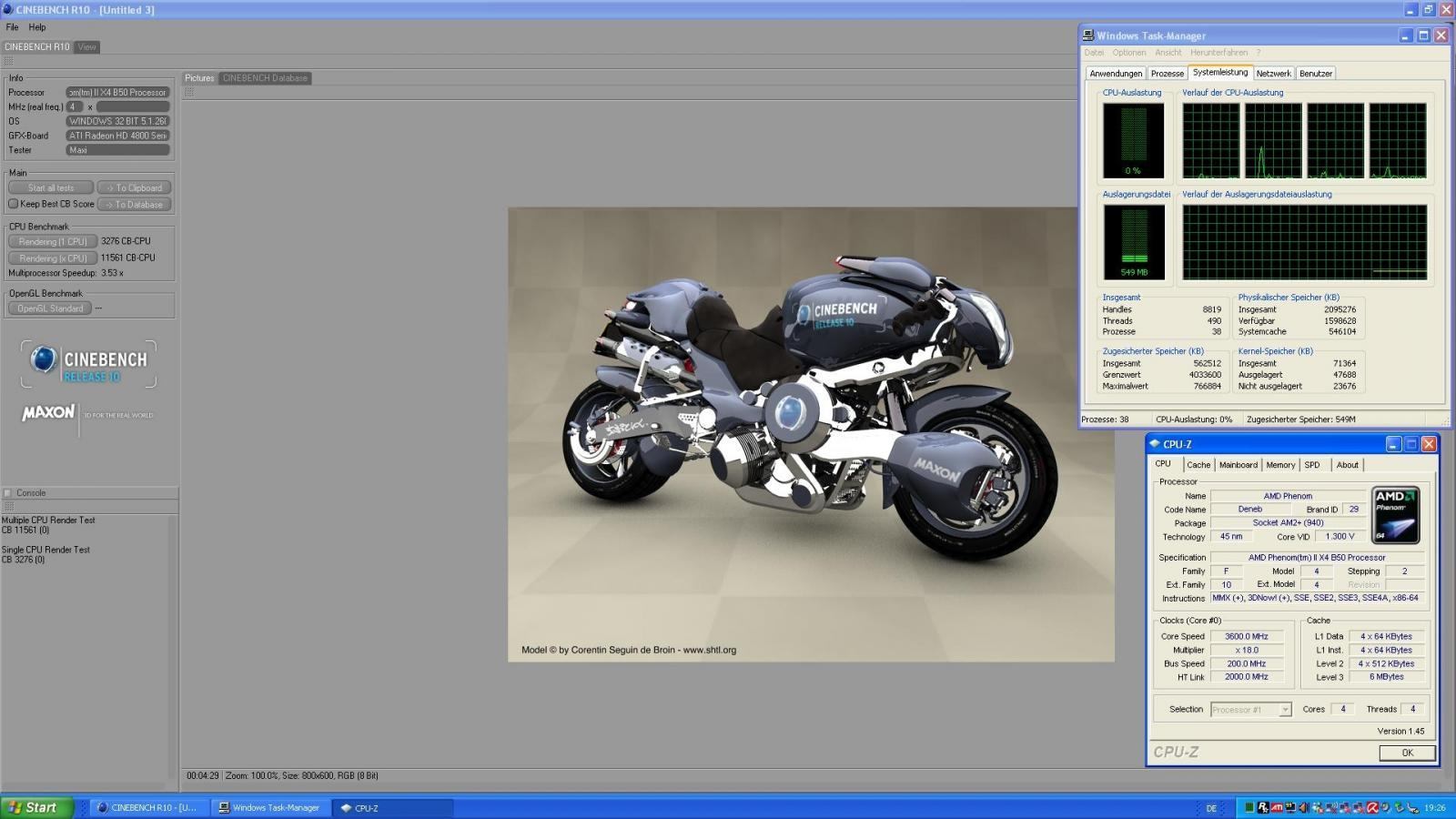Screen dimensions: 1456x819
Task: Open the SPD tab in CPU-Z
Action: click(1311, 465)
